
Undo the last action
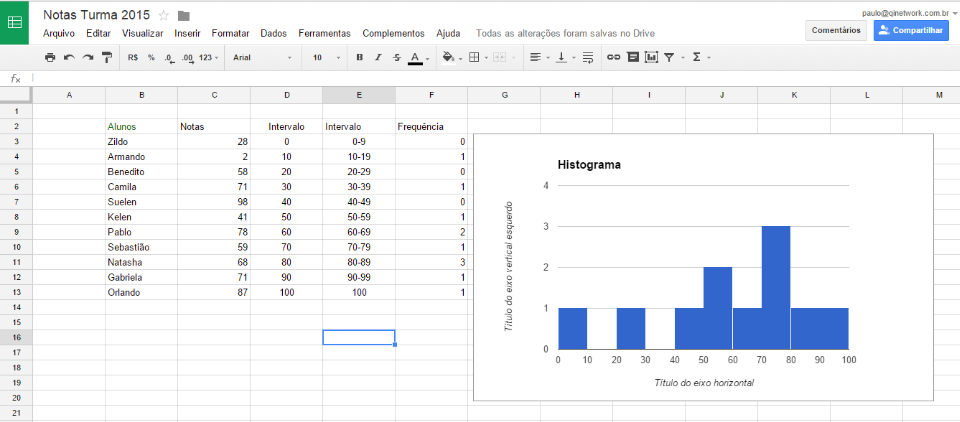pyautogui.click(x=69, y=57)
